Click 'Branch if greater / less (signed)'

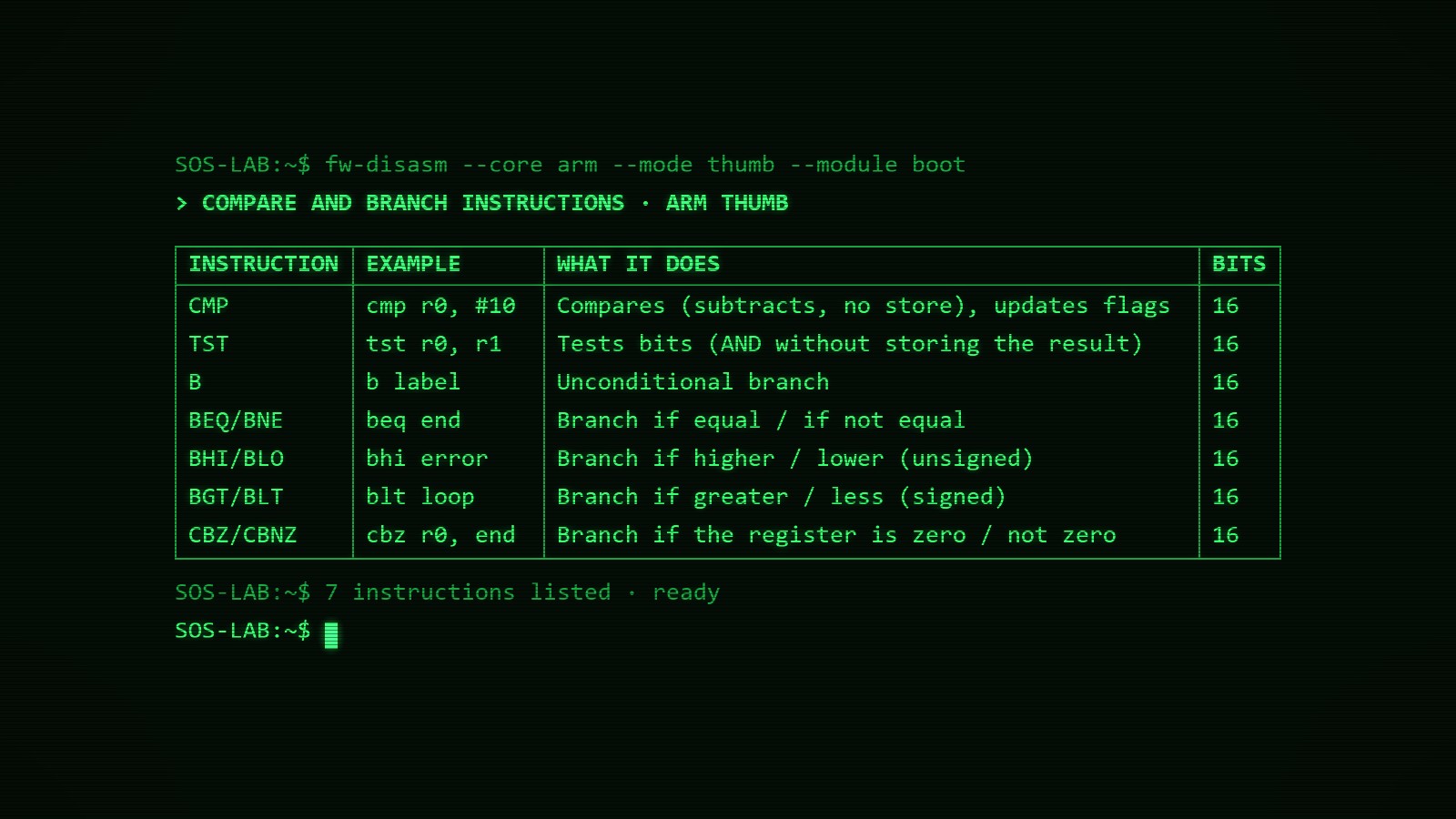[782, 497]
